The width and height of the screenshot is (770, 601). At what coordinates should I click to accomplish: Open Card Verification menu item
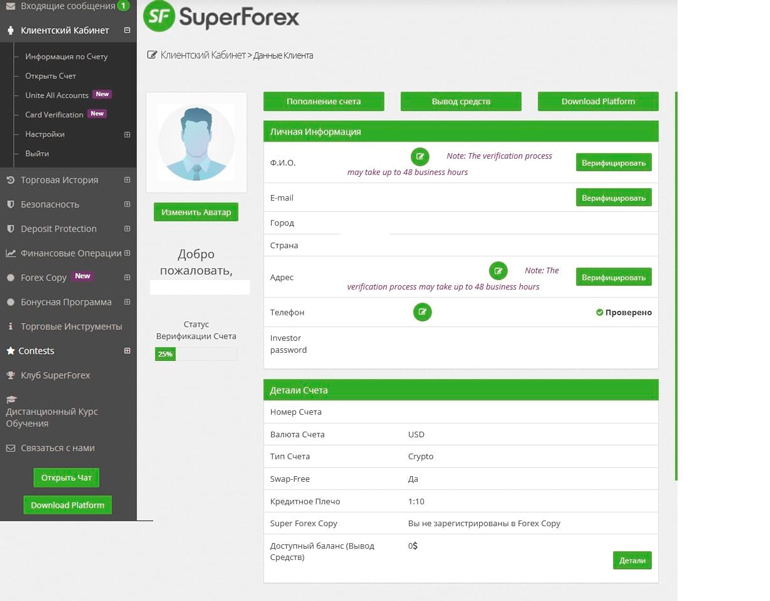pos(54,115)
